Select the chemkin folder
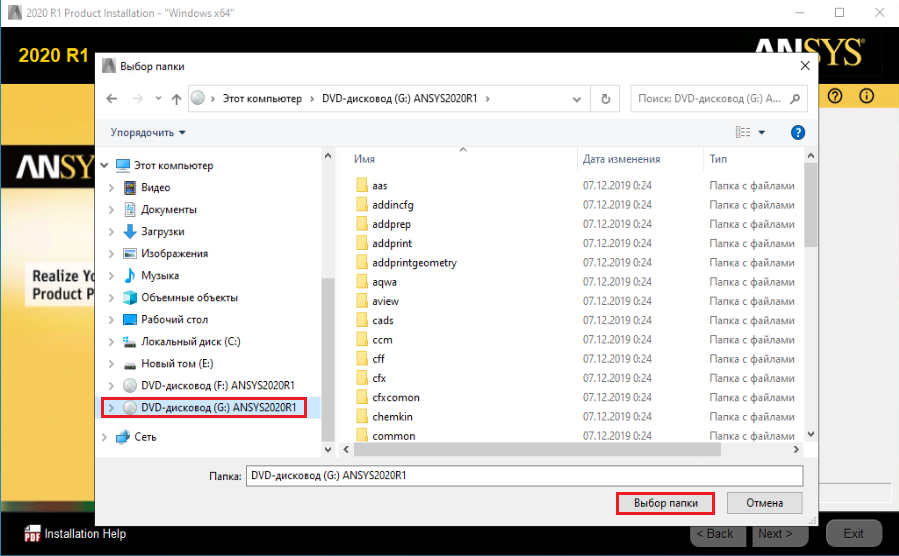 click(x=392, y=417)
